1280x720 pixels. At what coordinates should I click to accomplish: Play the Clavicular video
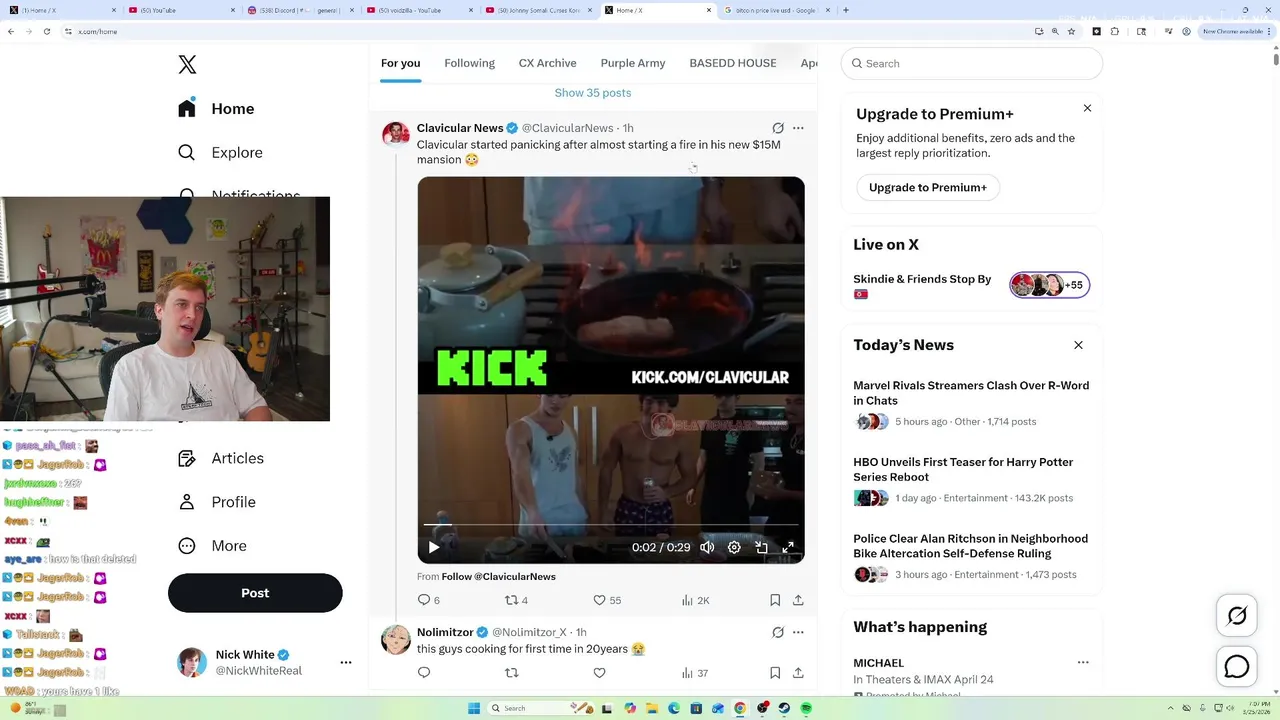(x=434, y=547)
